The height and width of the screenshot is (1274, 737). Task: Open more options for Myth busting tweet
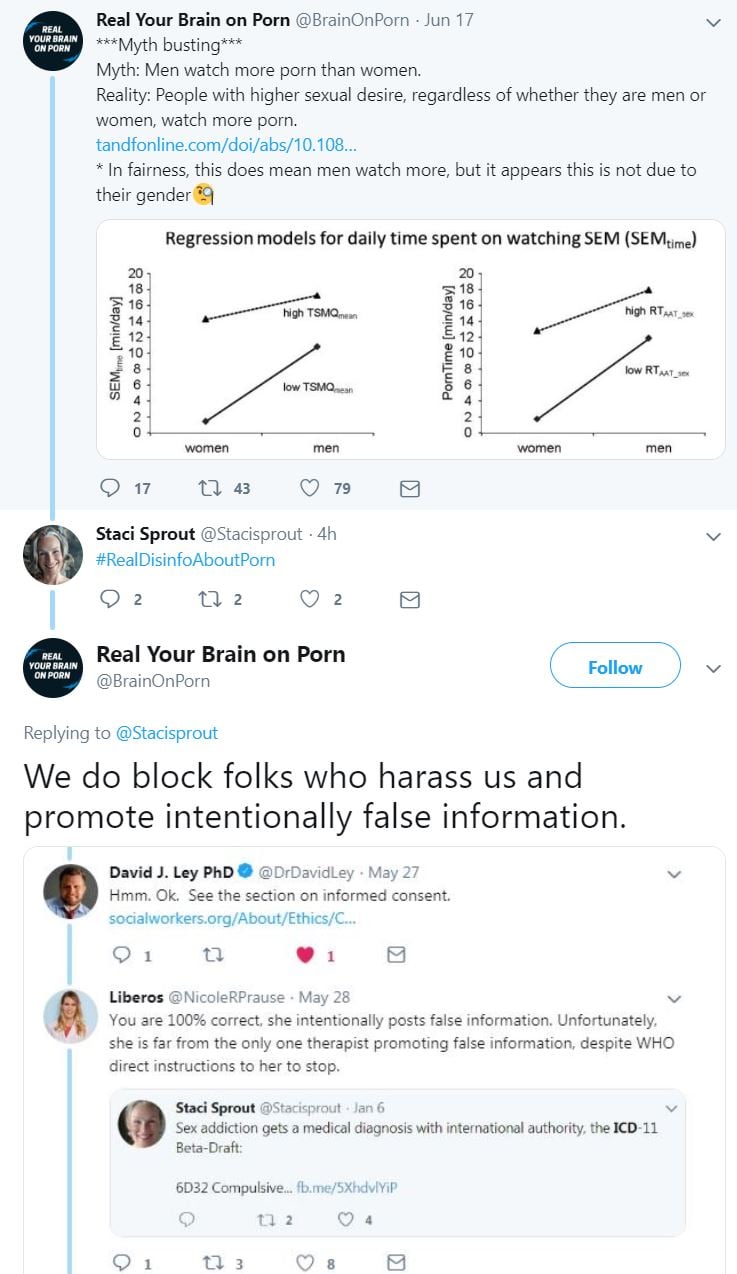click(713, 22)
